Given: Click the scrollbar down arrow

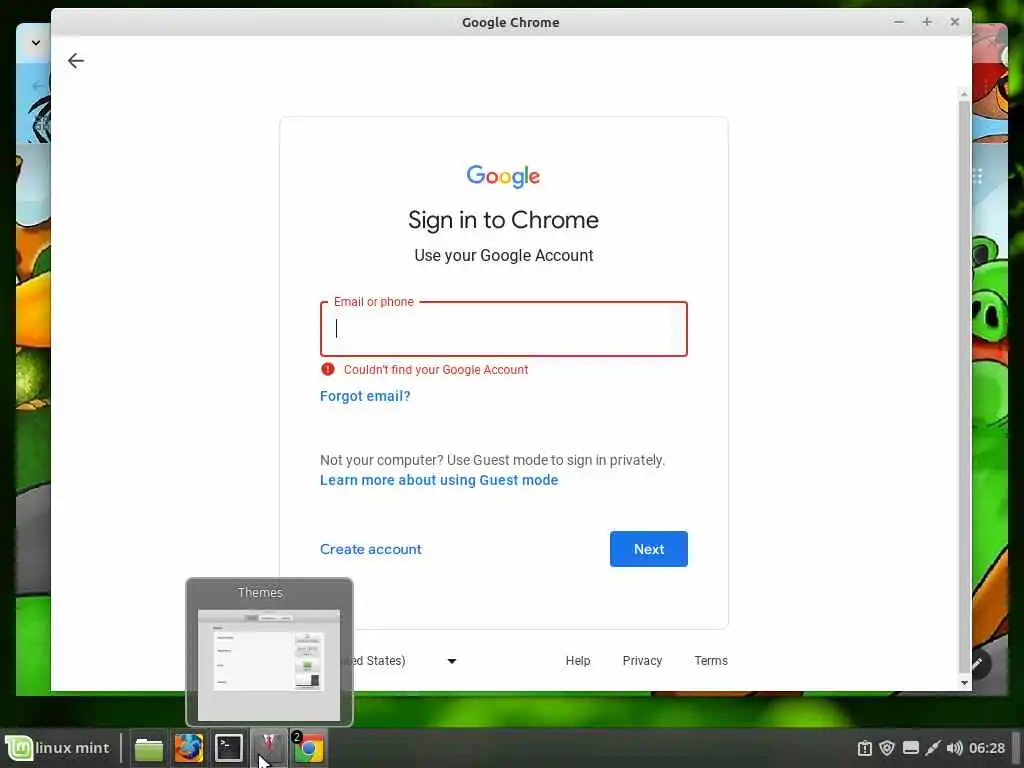Looking at the screenshot, I should click(964, 682).
